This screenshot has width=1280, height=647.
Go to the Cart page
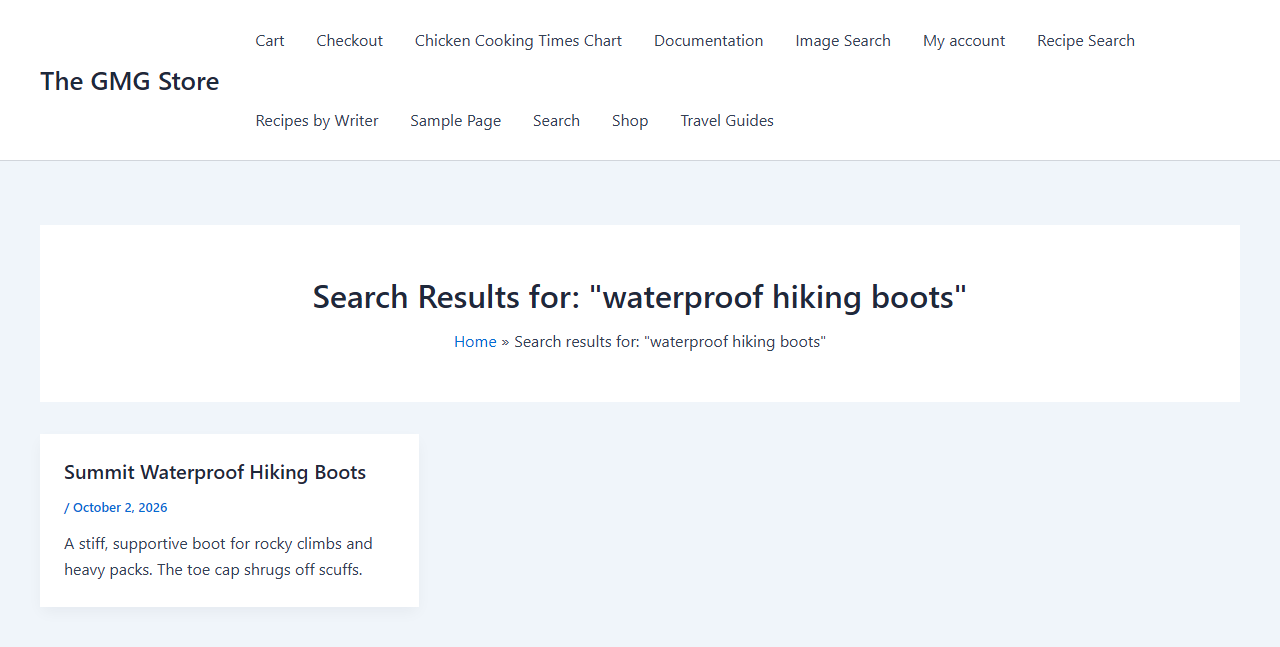270,41
